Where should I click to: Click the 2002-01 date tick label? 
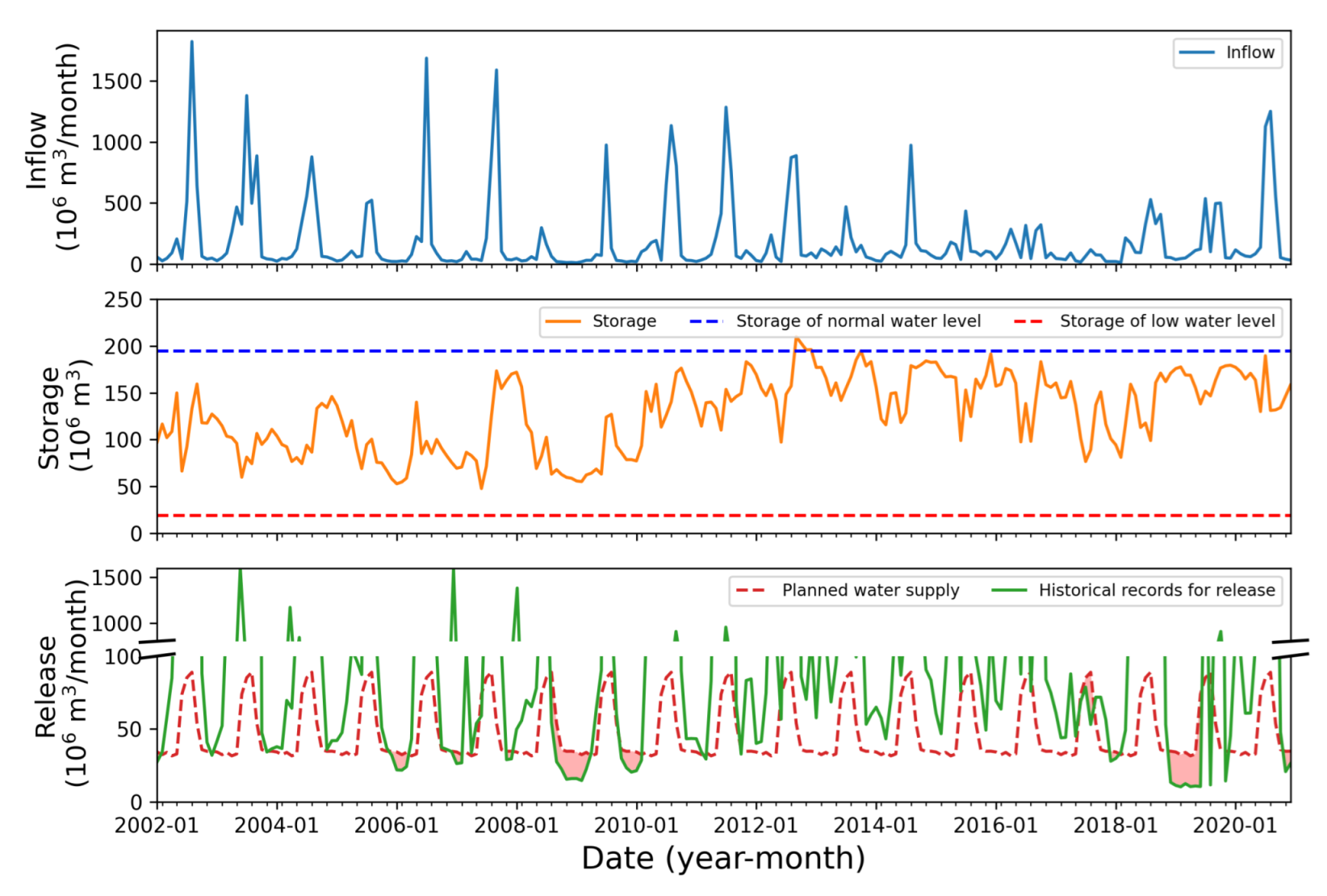tap(157, 826)
